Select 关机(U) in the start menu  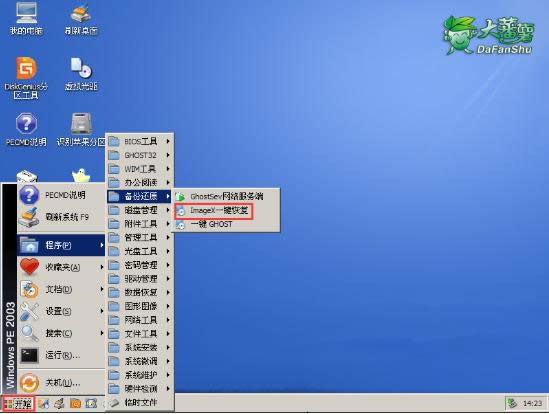pos(61,382)
